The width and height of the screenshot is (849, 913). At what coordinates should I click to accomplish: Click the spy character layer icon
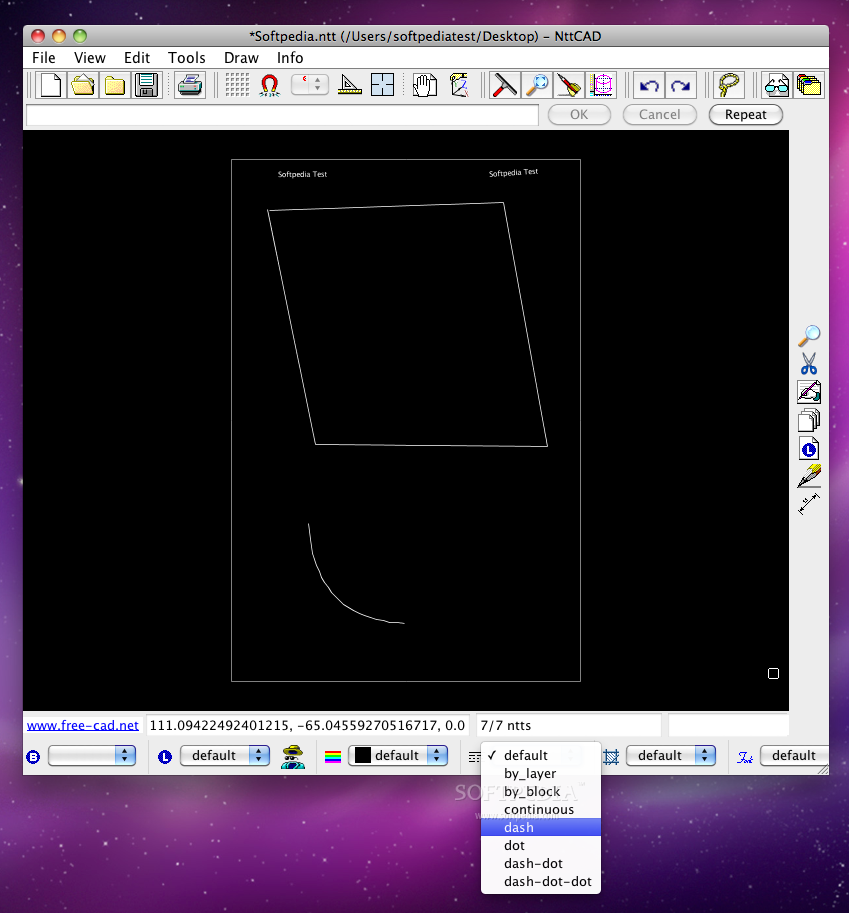[293, 756]
